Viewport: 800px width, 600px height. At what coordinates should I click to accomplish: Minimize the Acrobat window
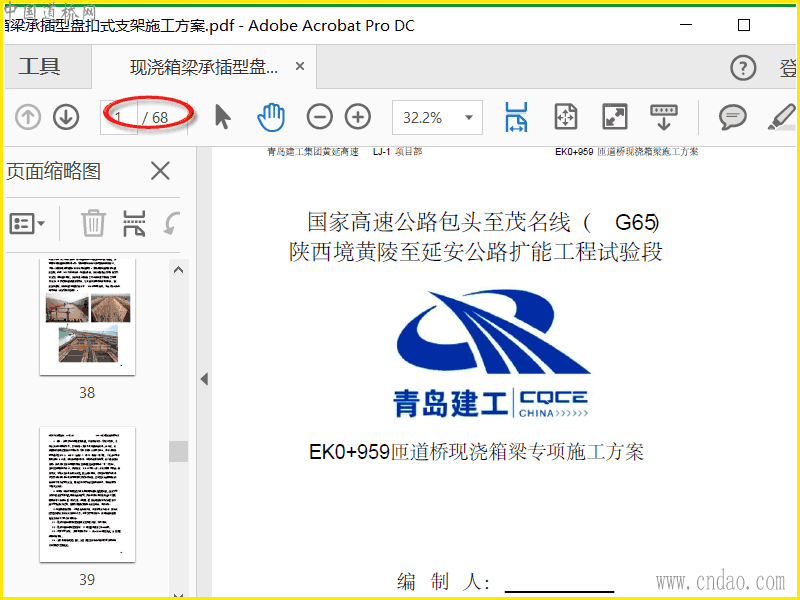(686, 24)
